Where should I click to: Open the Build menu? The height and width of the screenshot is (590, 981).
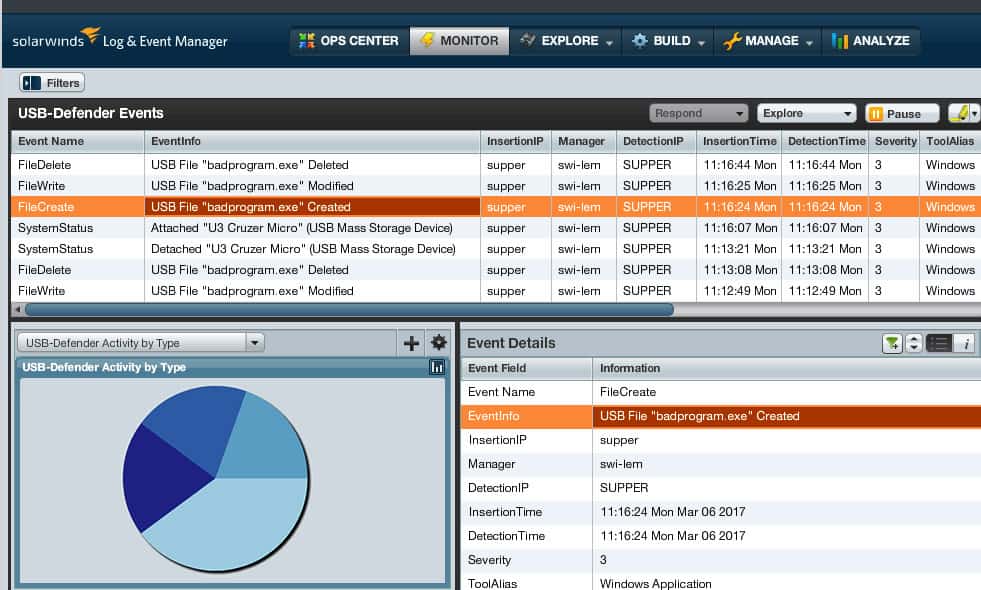[x=668, y=41]
